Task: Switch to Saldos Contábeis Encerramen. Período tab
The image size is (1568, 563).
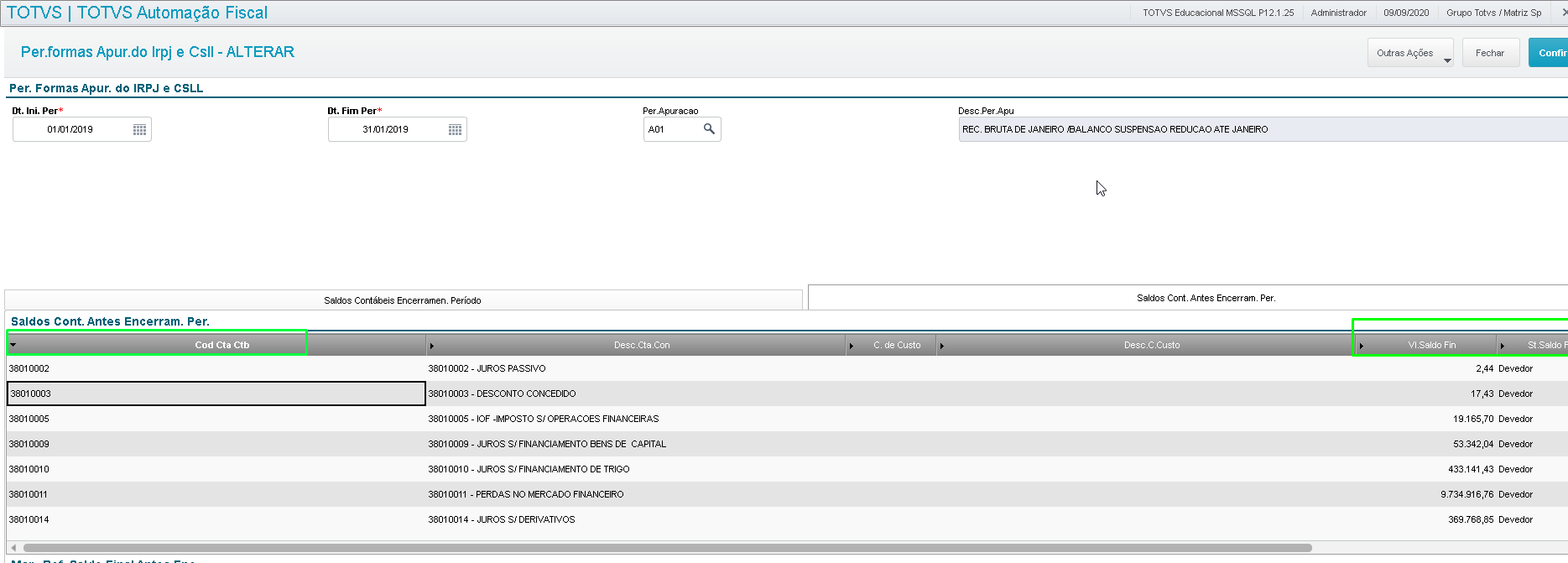Action: [x=403, y=300]
